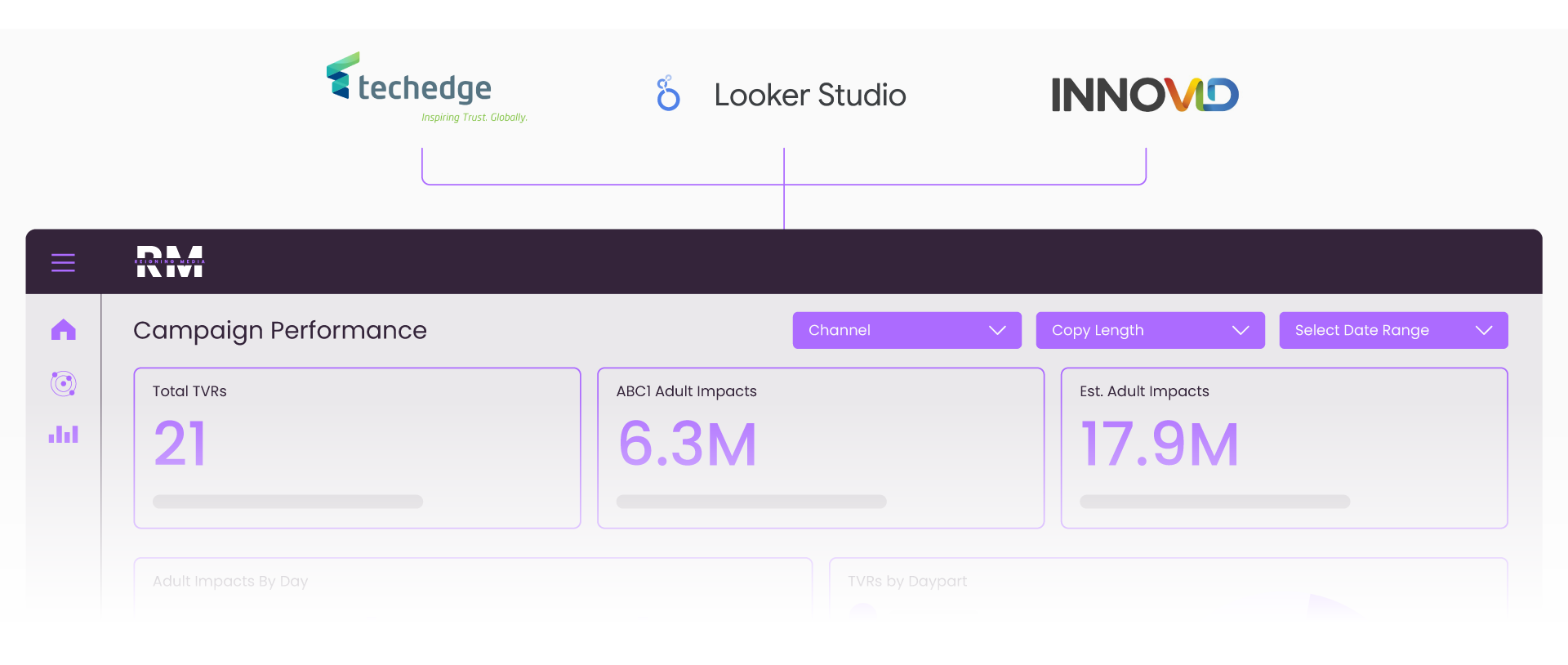
Task: Click the Adult Impacts By Day title
Action: 230,581
